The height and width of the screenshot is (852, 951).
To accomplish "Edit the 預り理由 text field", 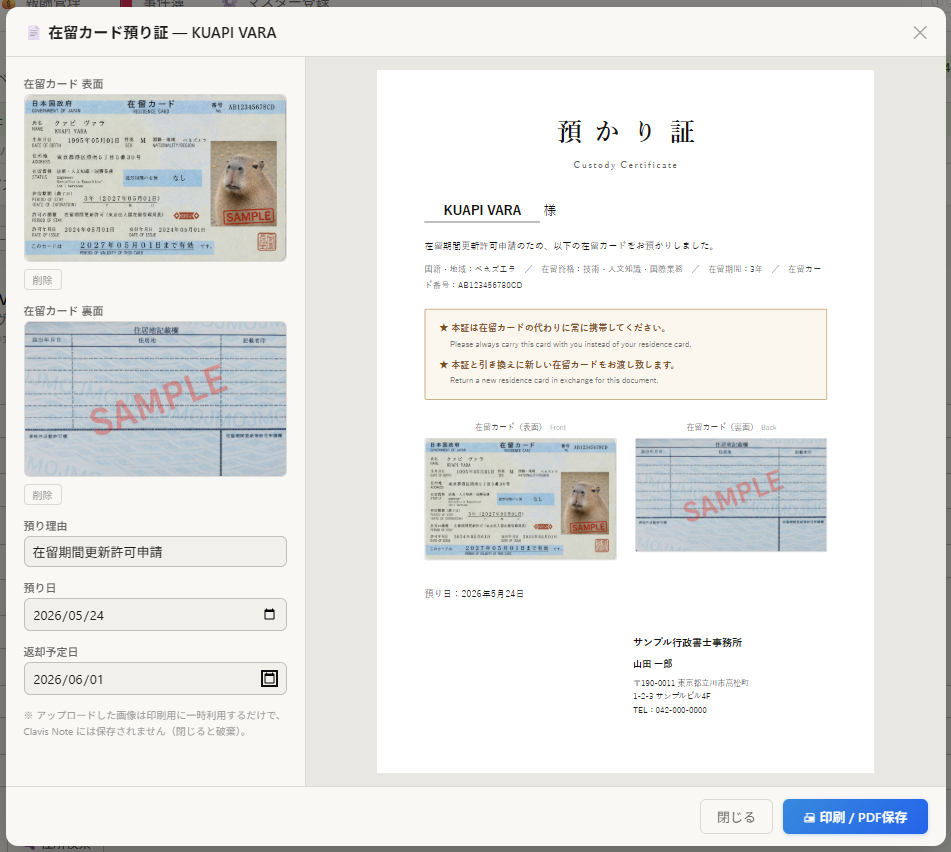I will (155, 552).
